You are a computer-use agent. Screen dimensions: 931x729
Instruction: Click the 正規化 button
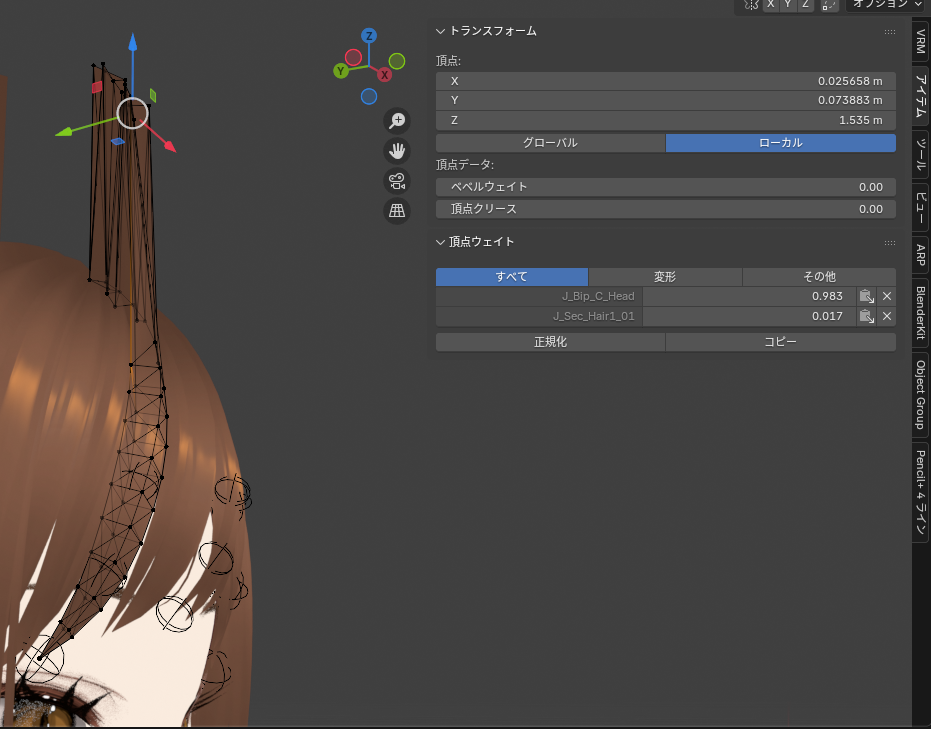point(550,342)
